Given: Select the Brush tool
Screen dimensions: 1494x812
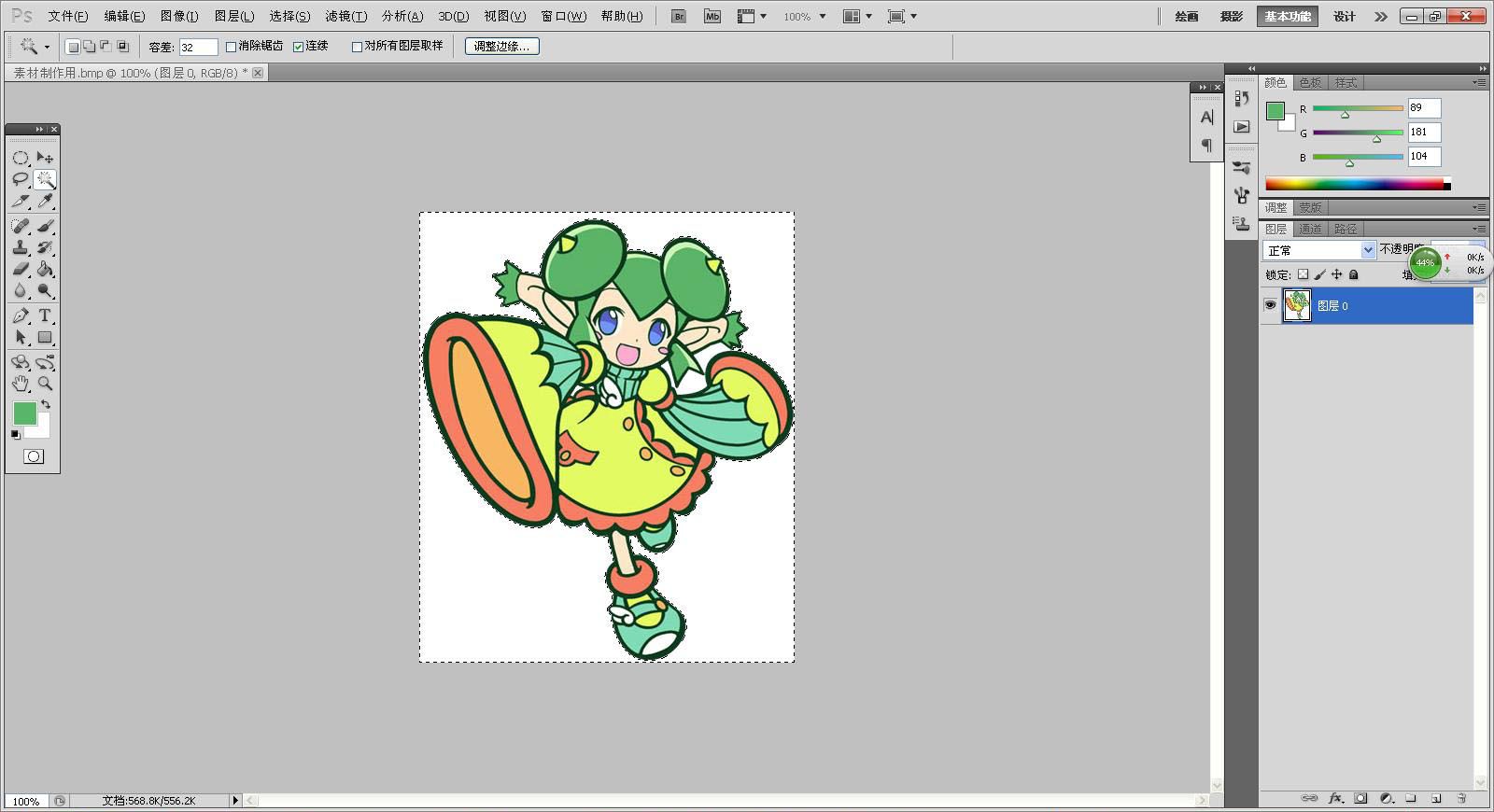Looking at the screenshot, I should tap(45, 226).
